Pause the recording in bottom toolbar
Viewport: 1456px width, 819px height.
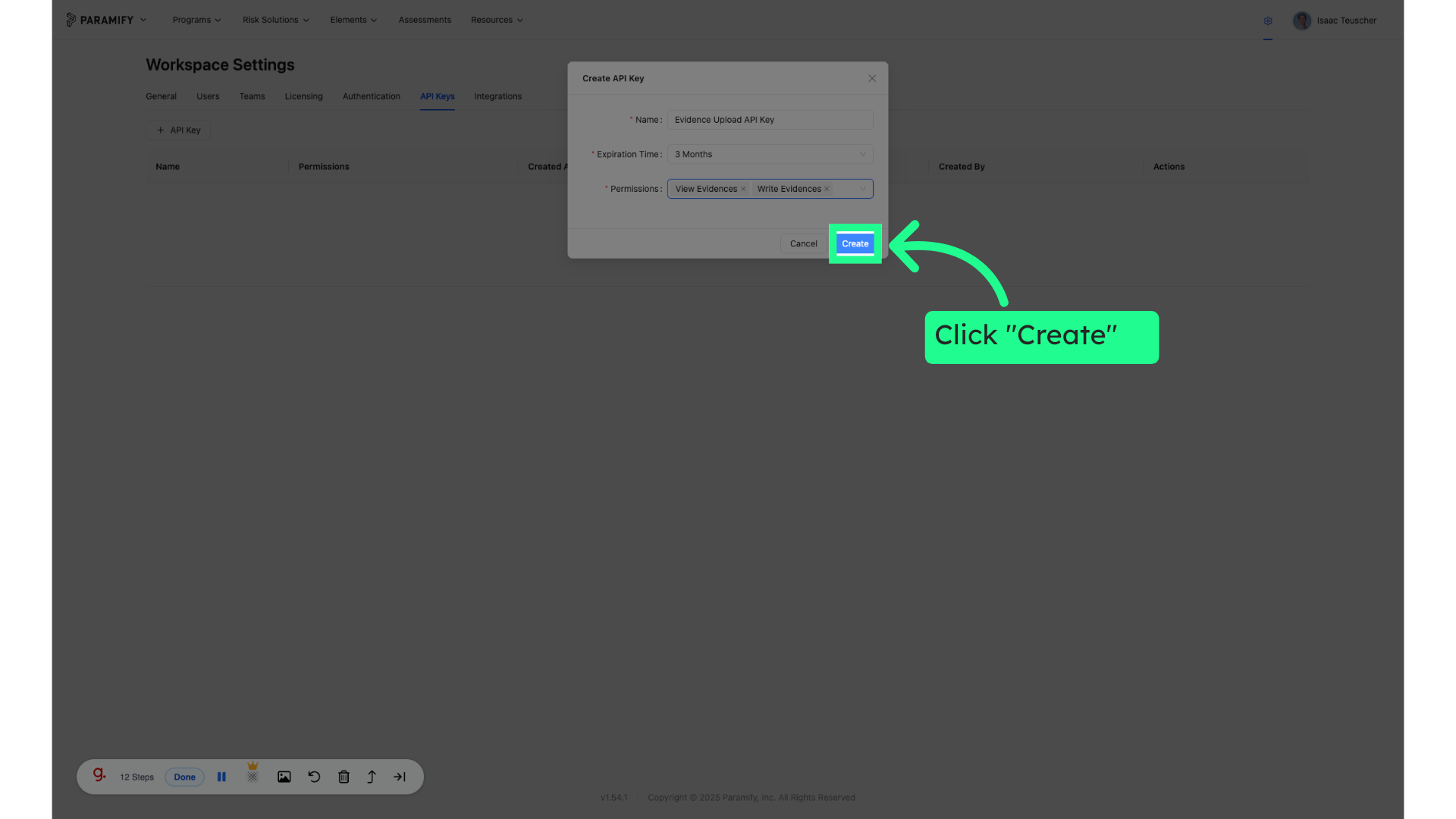[221, 777]
